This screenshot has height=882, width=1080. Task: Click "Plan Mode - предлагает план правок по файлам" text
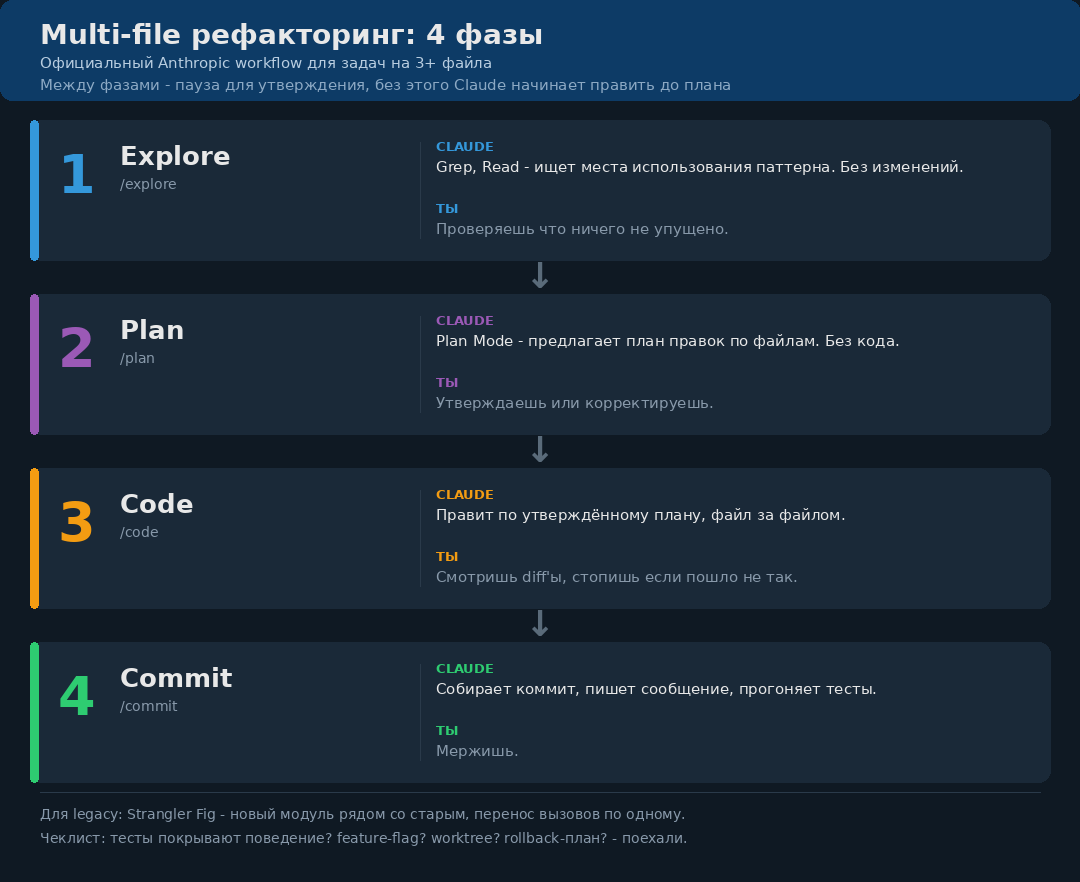pos(667,342)
